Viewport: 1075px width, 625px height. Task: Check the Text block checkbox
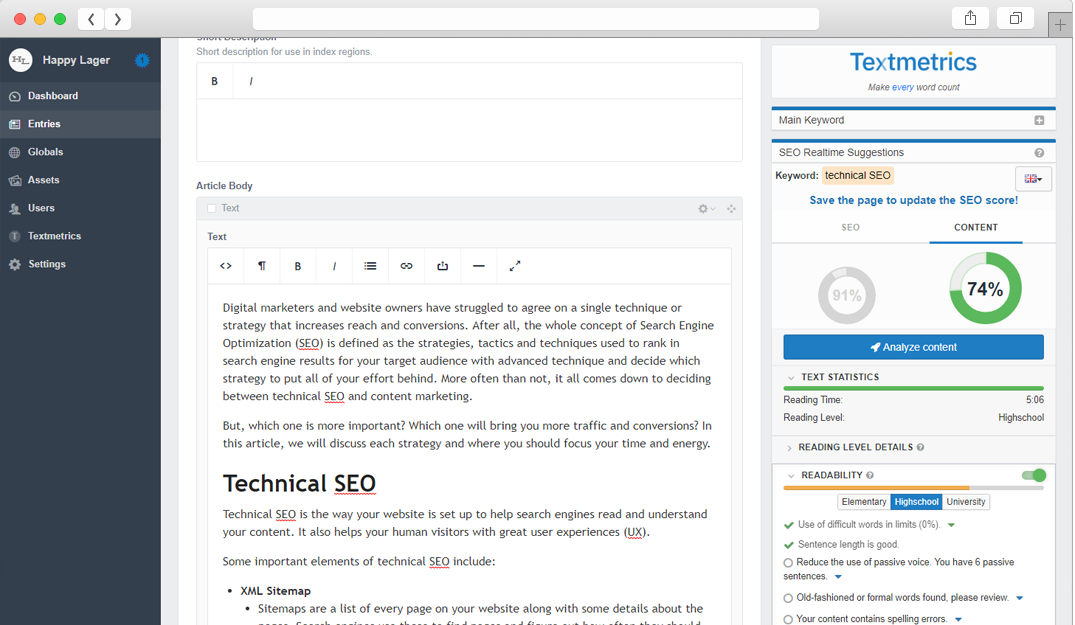point(212,208)
